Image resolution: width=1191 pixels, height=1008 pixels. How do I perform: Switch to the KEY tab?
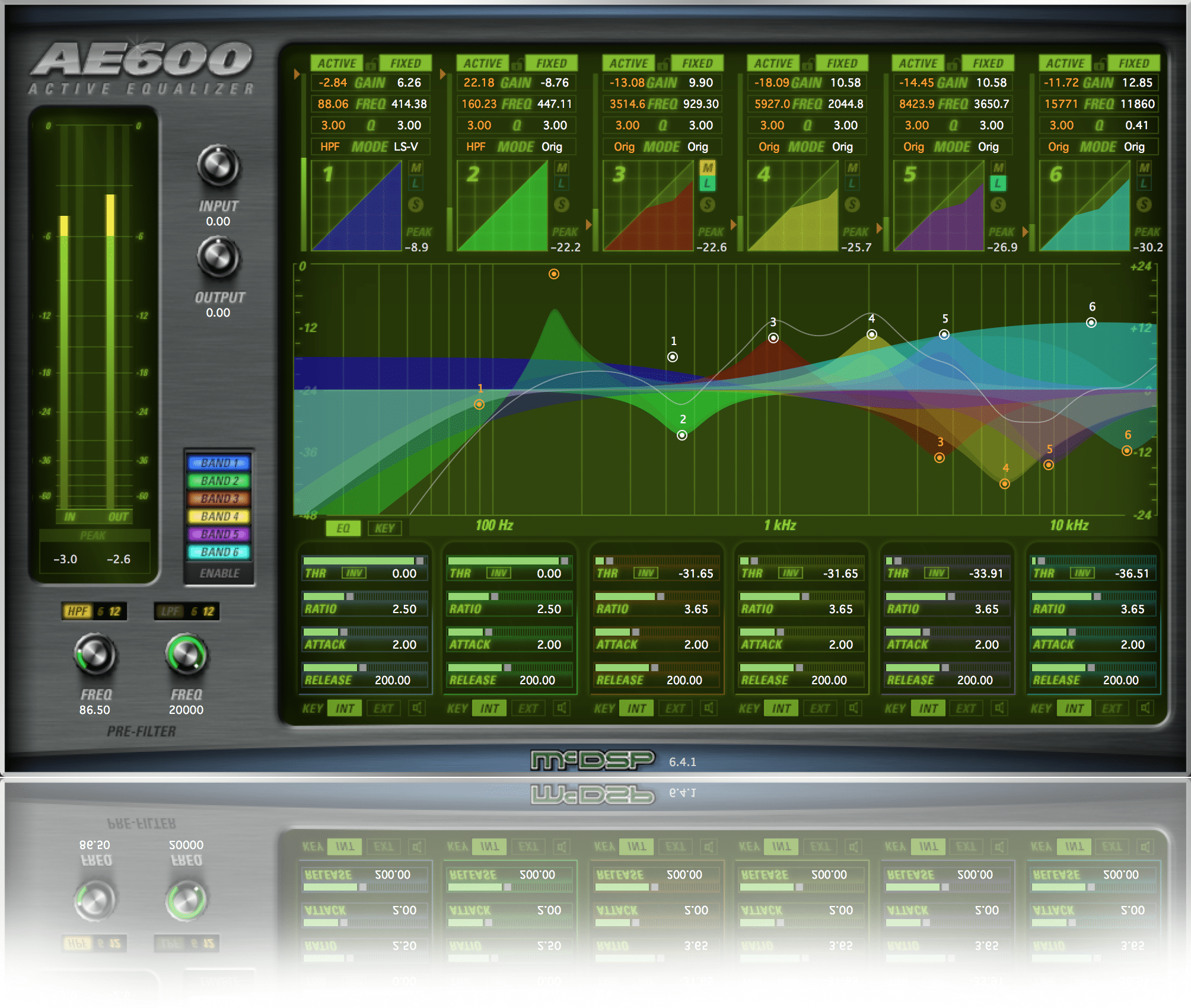pos(386,528)
